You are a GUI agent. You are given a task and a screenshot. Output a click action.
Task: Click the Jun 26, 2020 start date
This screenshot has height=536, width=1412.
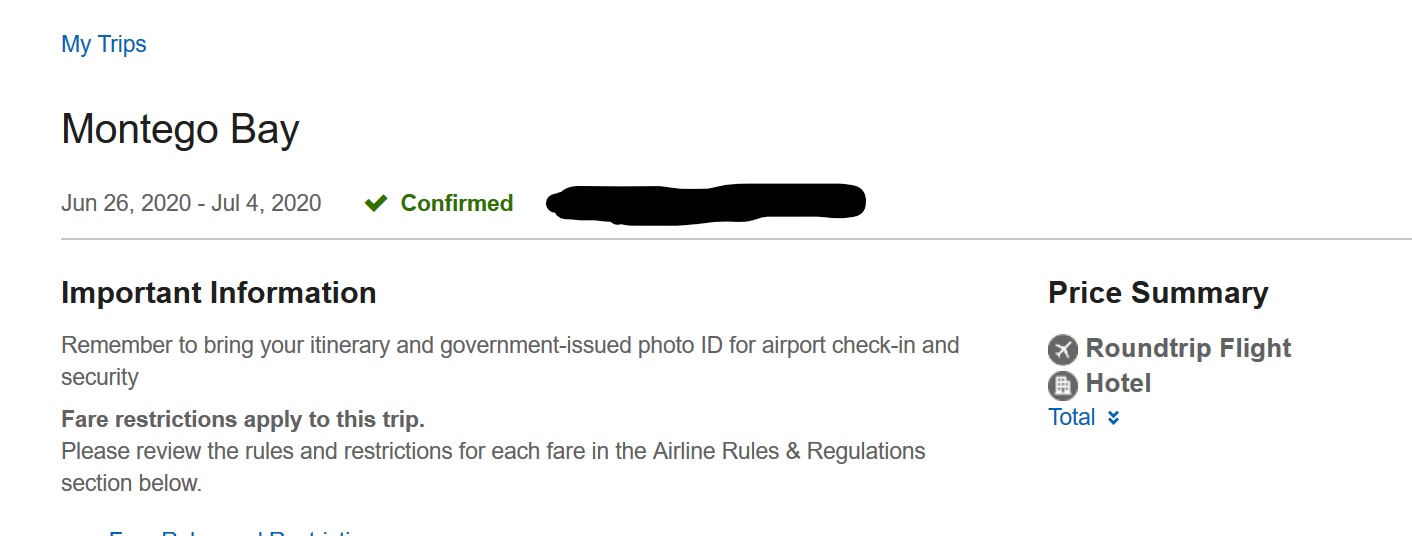(x=126, y=203)
